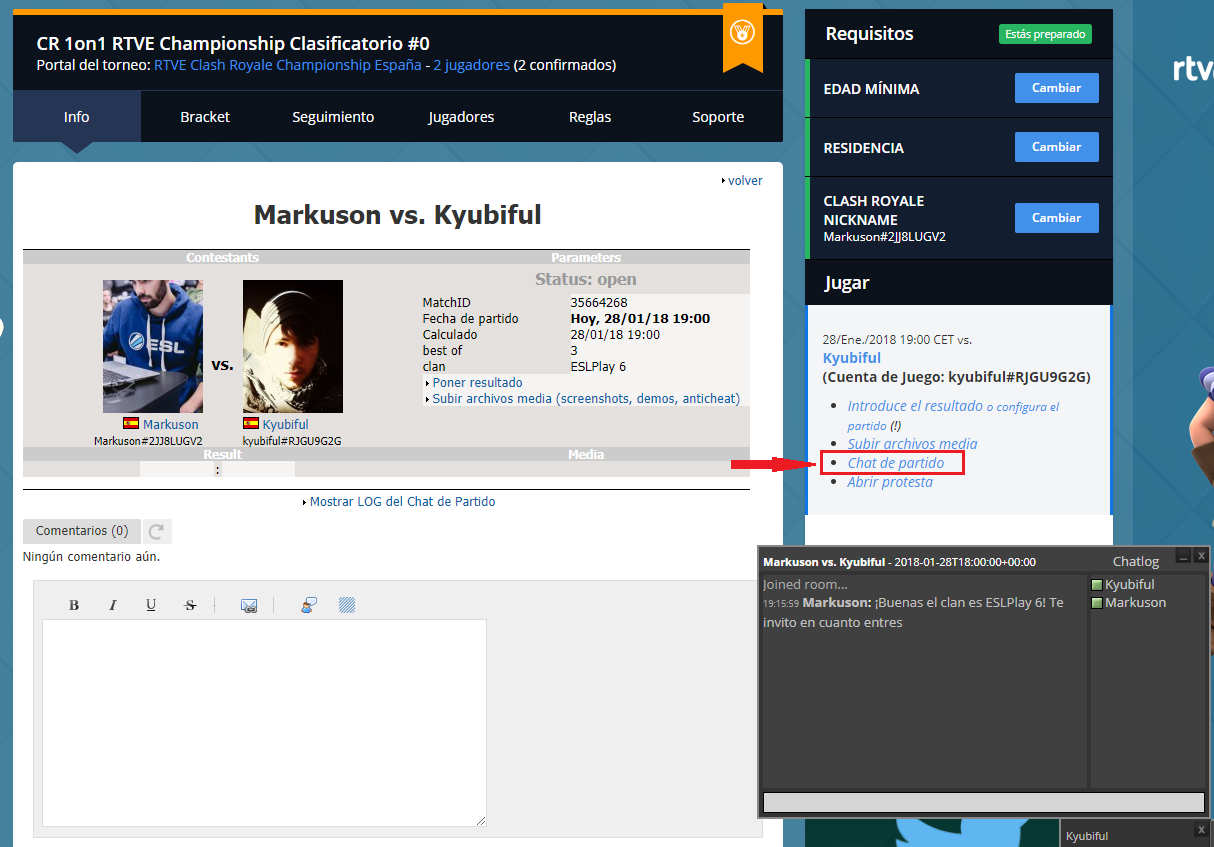Click Abrir protesta link
1214x847 pixels.
890,482
